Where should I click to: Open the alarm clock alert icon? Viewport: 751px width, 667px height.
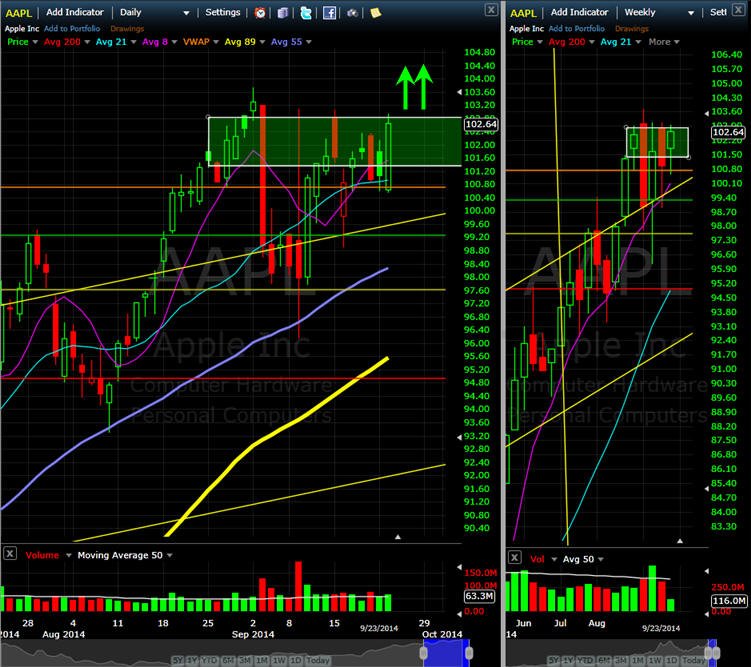click(260, 13)
